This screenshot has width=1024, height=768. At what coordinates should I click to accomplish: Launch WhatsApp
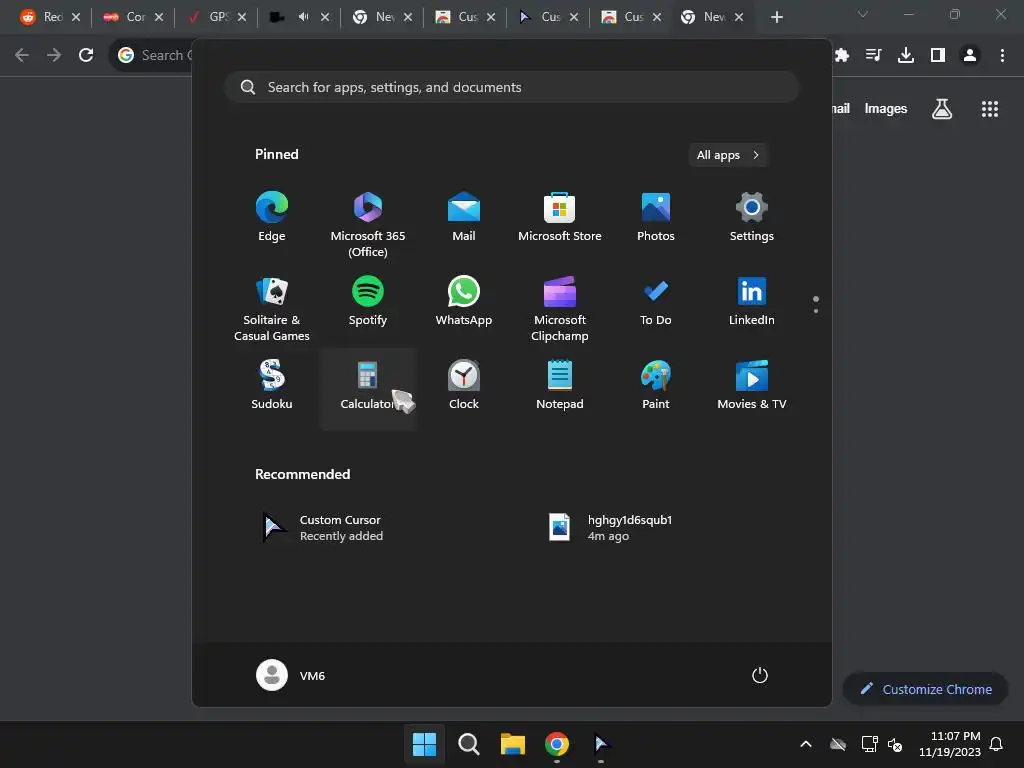point(464,302)
